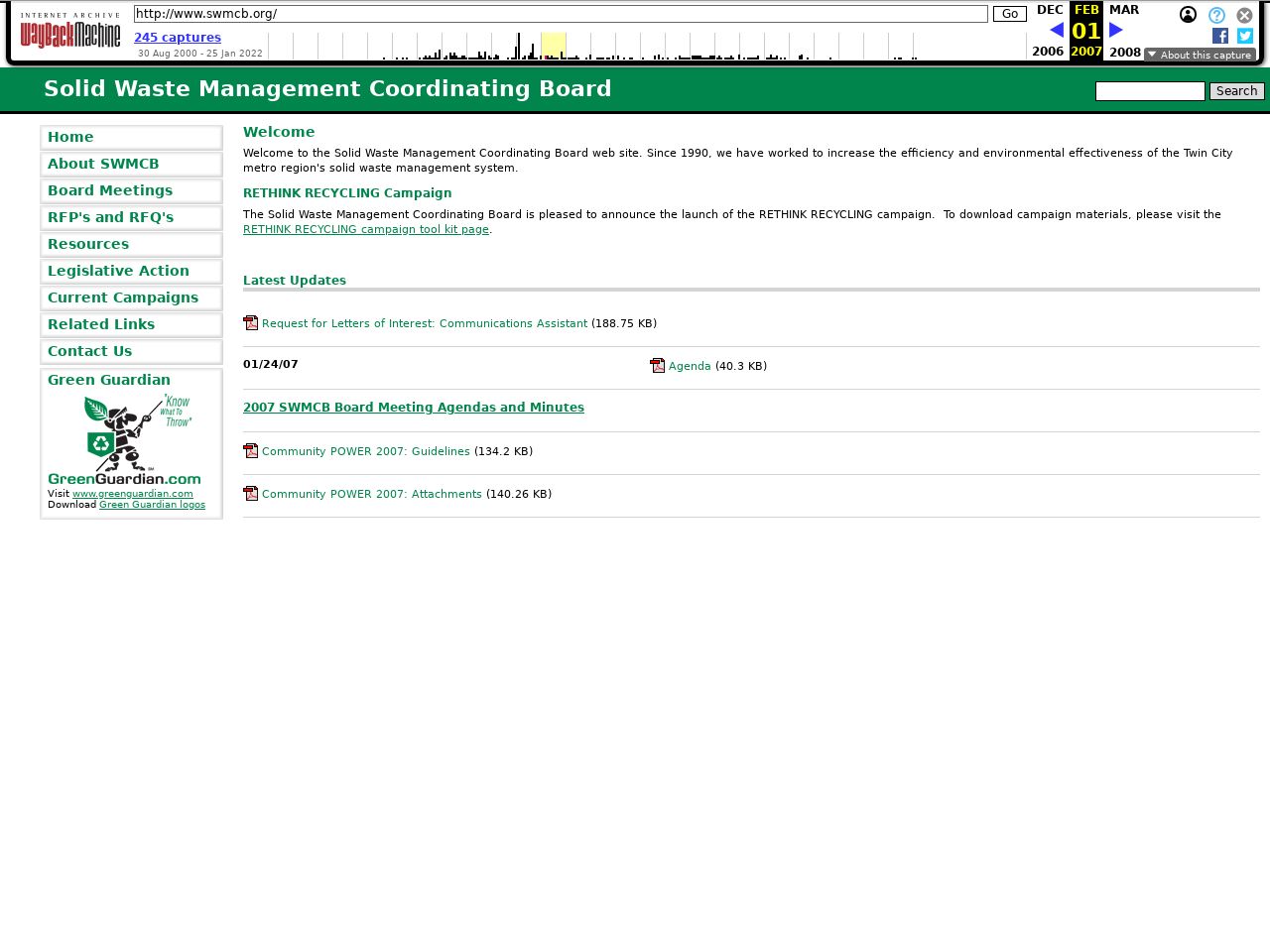Click the Green Guardian logo image
The width and height of the screenshot is (1270, 952).
click(124, 438)
